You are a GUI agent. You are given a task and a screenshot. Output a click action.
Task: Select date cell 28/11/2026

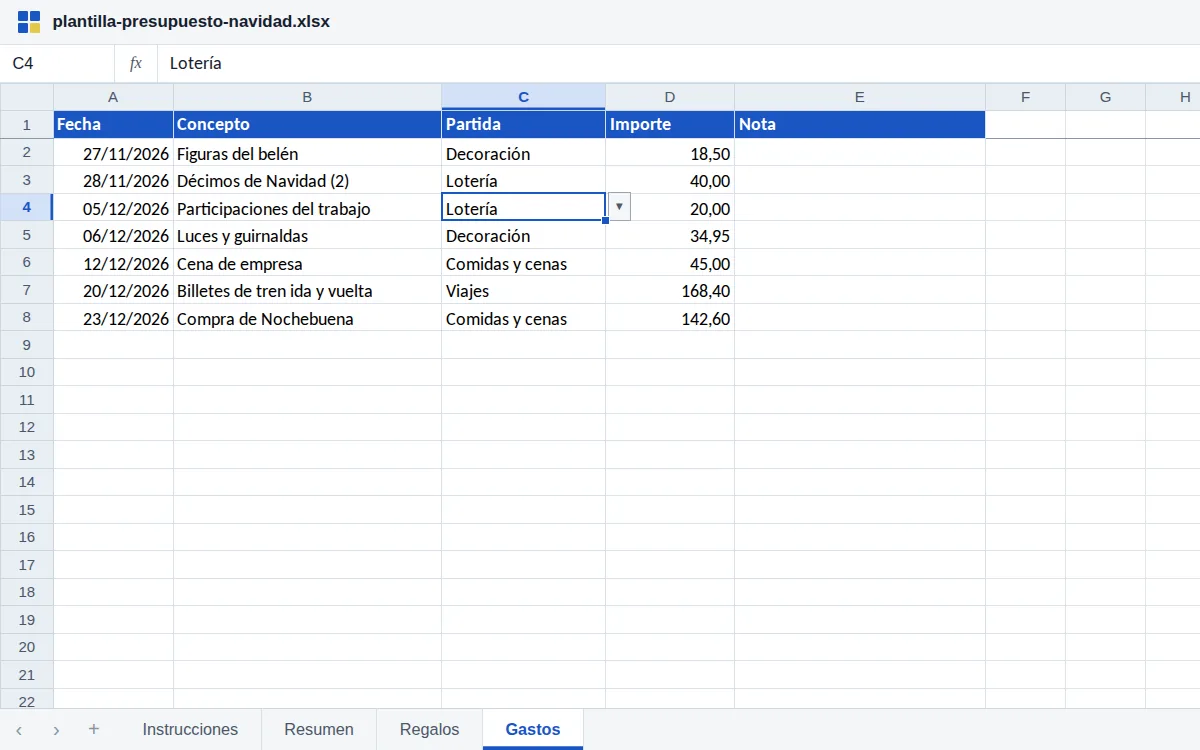[x=113, y=180]
